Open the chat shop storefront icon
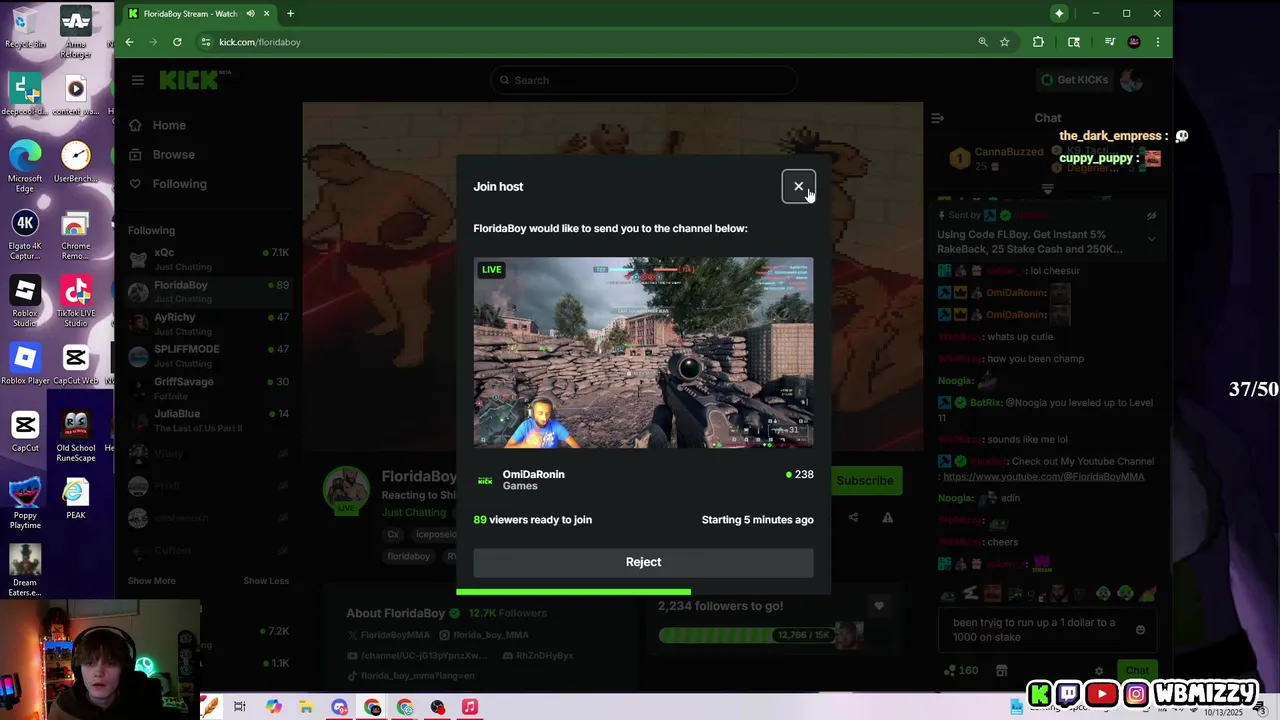The image size is (1280, 720). (1001, 671)
